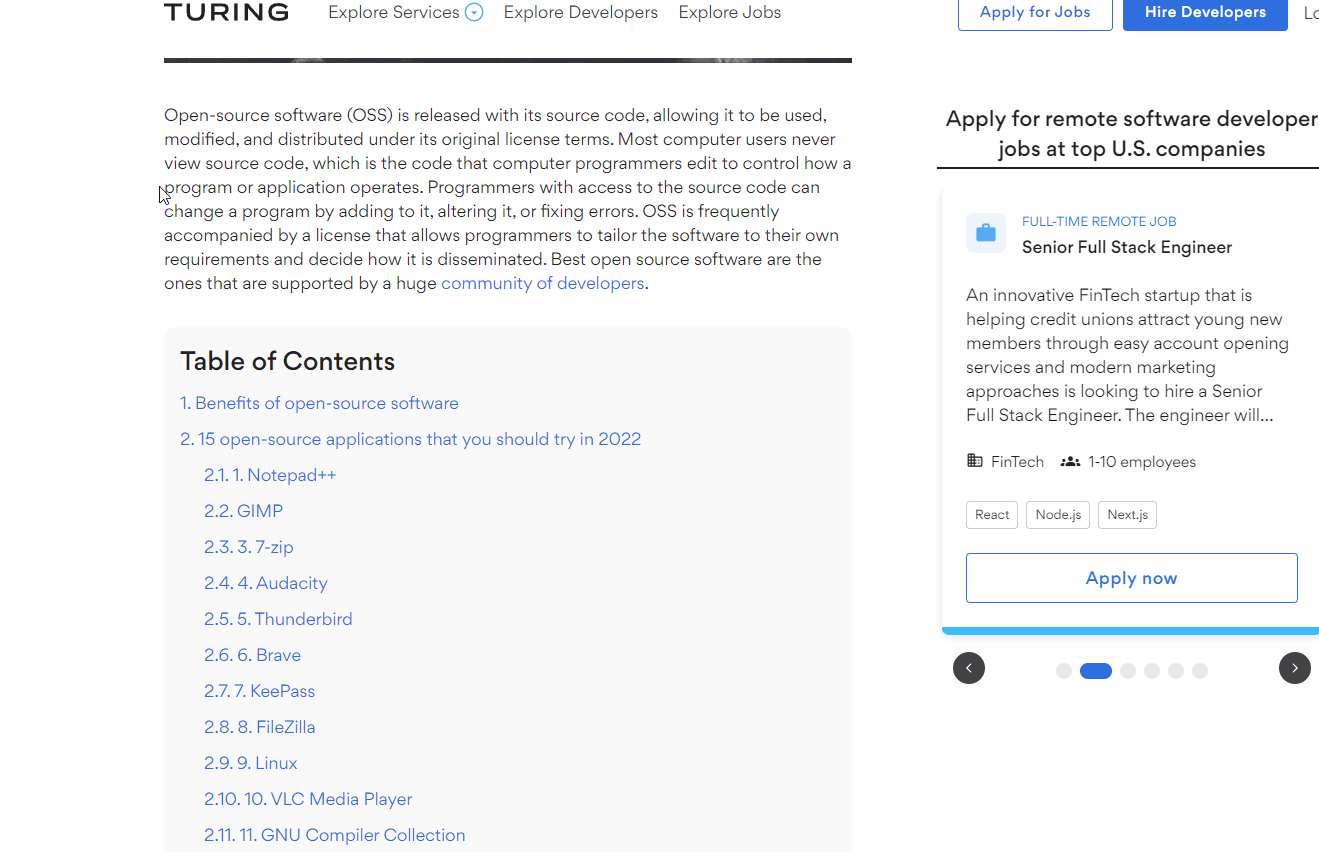Select the React skill tag
1319x852 pixels.
(992, 515)
